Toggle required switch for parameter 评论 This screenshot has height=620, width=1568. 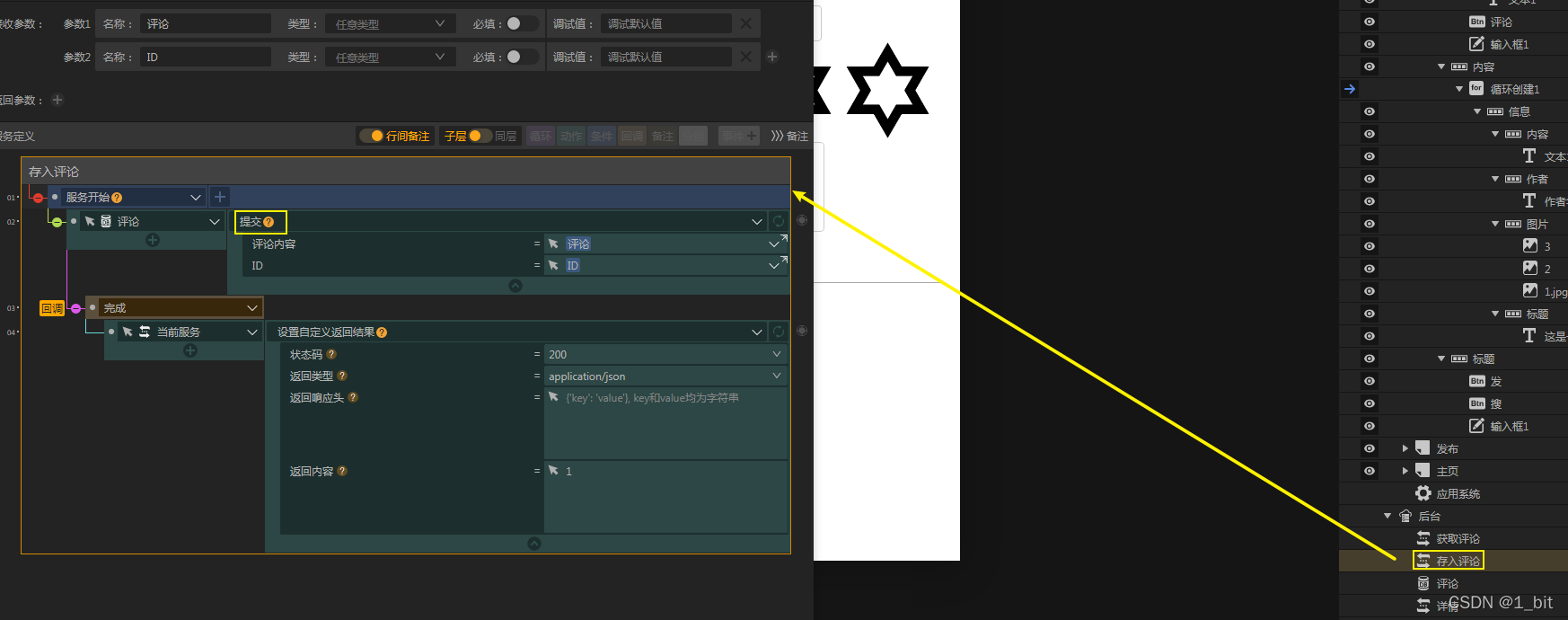click(x=520, y=23)
